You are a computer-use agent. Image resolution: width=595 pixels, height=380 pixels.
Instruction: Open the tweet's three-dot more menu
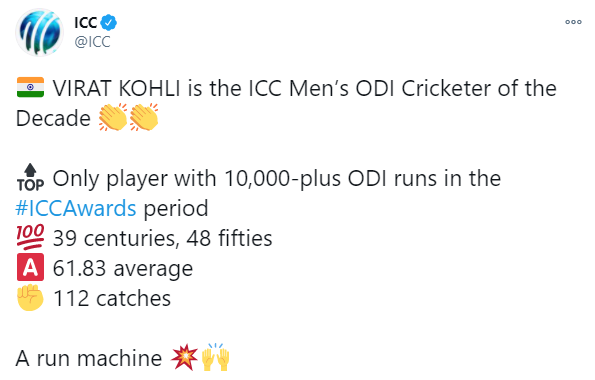coord(573,22)
